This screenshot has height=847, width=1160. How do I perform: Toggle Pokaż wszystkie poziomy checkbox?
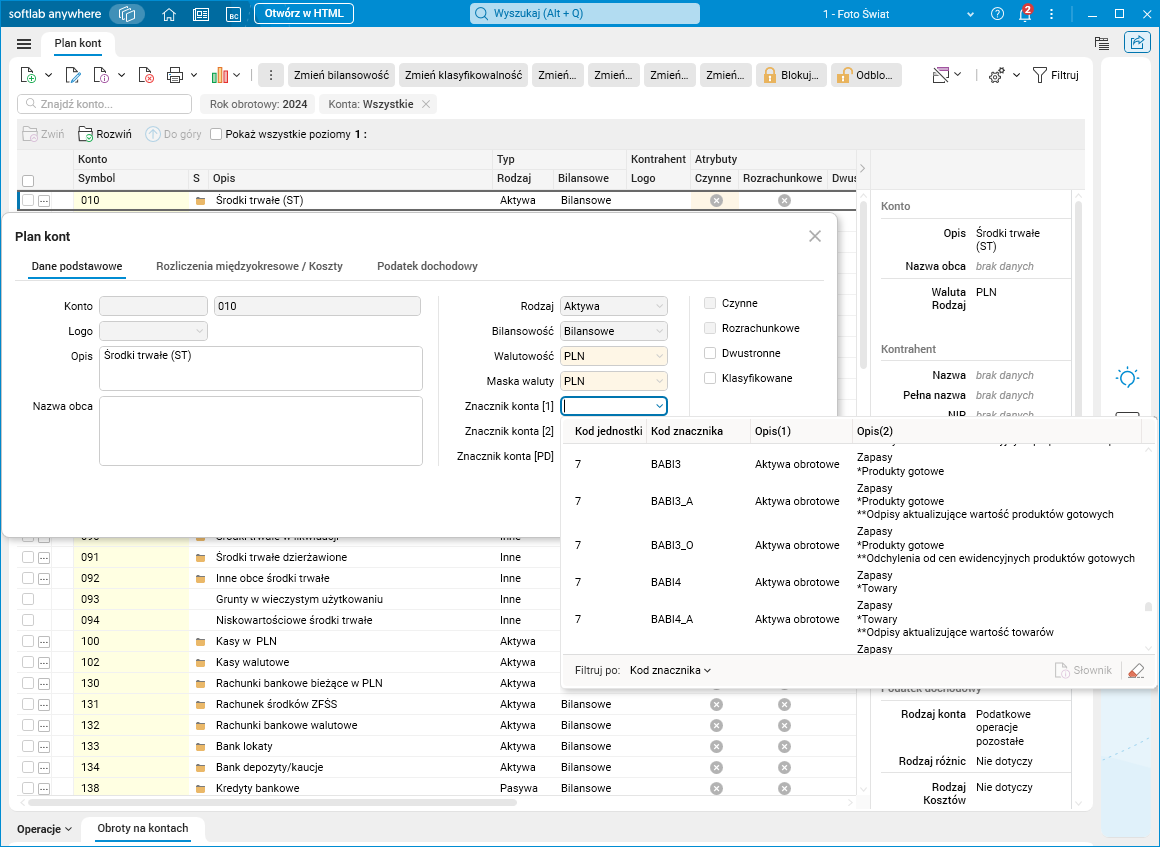(x=216, y=133)
